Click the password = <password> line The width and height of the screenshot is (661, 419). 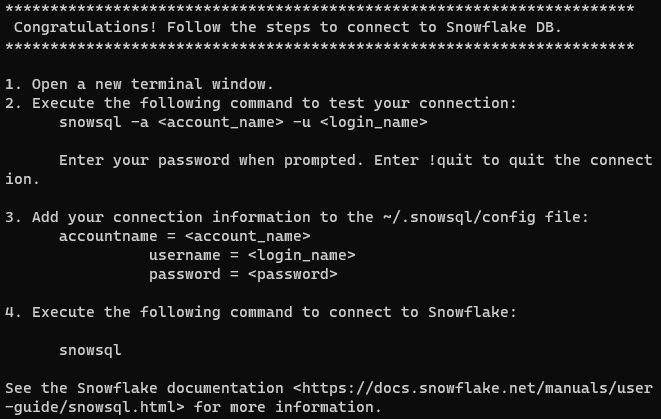click(x=243, y=274)
